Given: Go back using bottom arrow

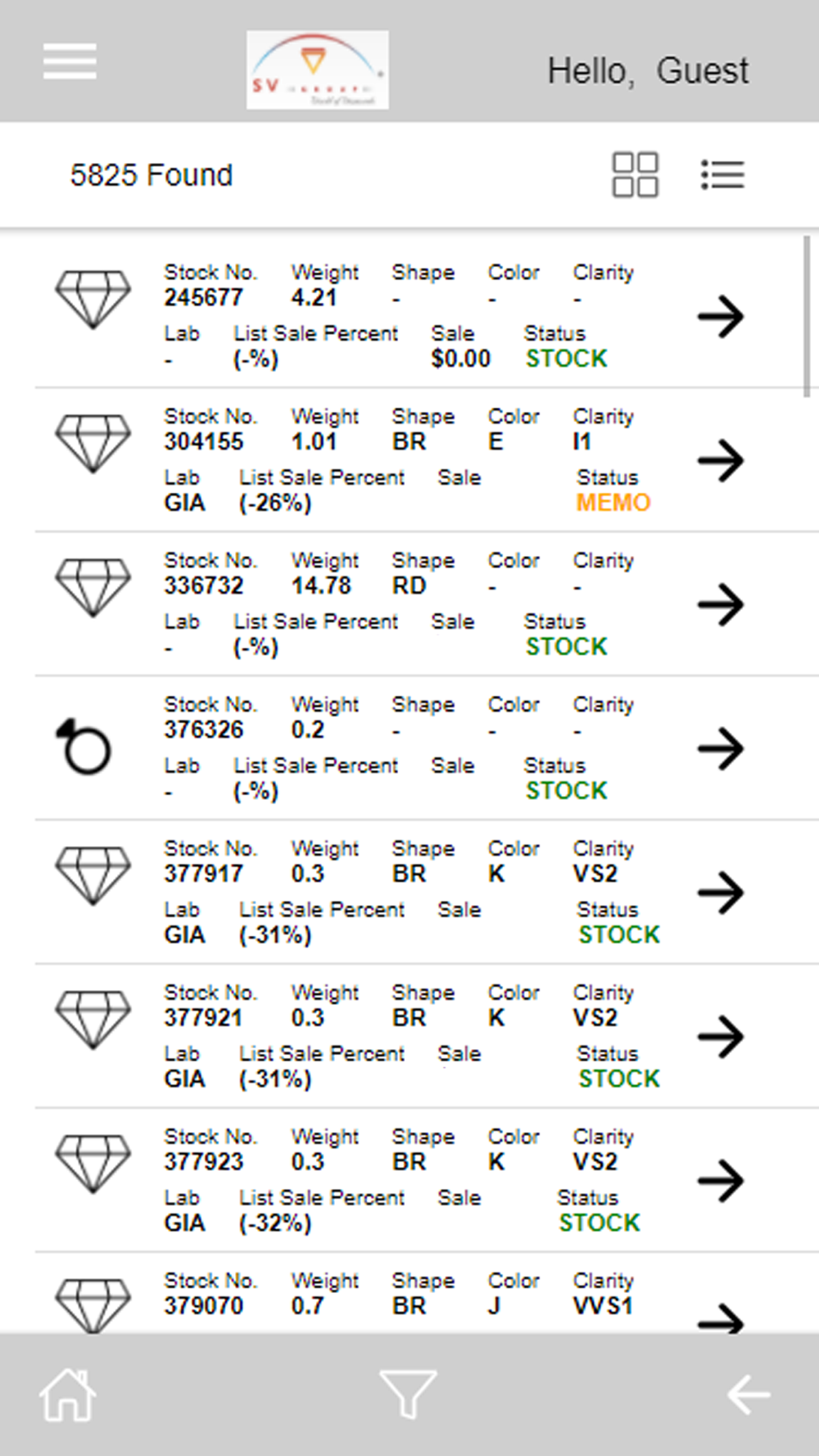Looking at the screenshot, I should [x=749, y=1394].
